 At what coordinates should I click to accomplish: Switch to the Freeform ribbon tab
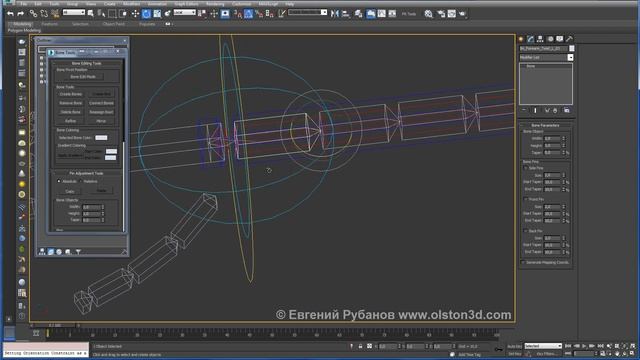pos(49,24)
